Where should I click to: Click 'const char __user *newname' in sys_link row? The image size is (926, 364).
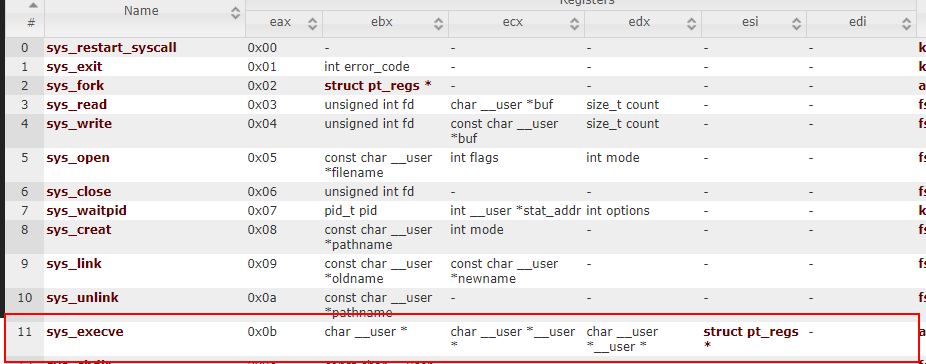504,271
